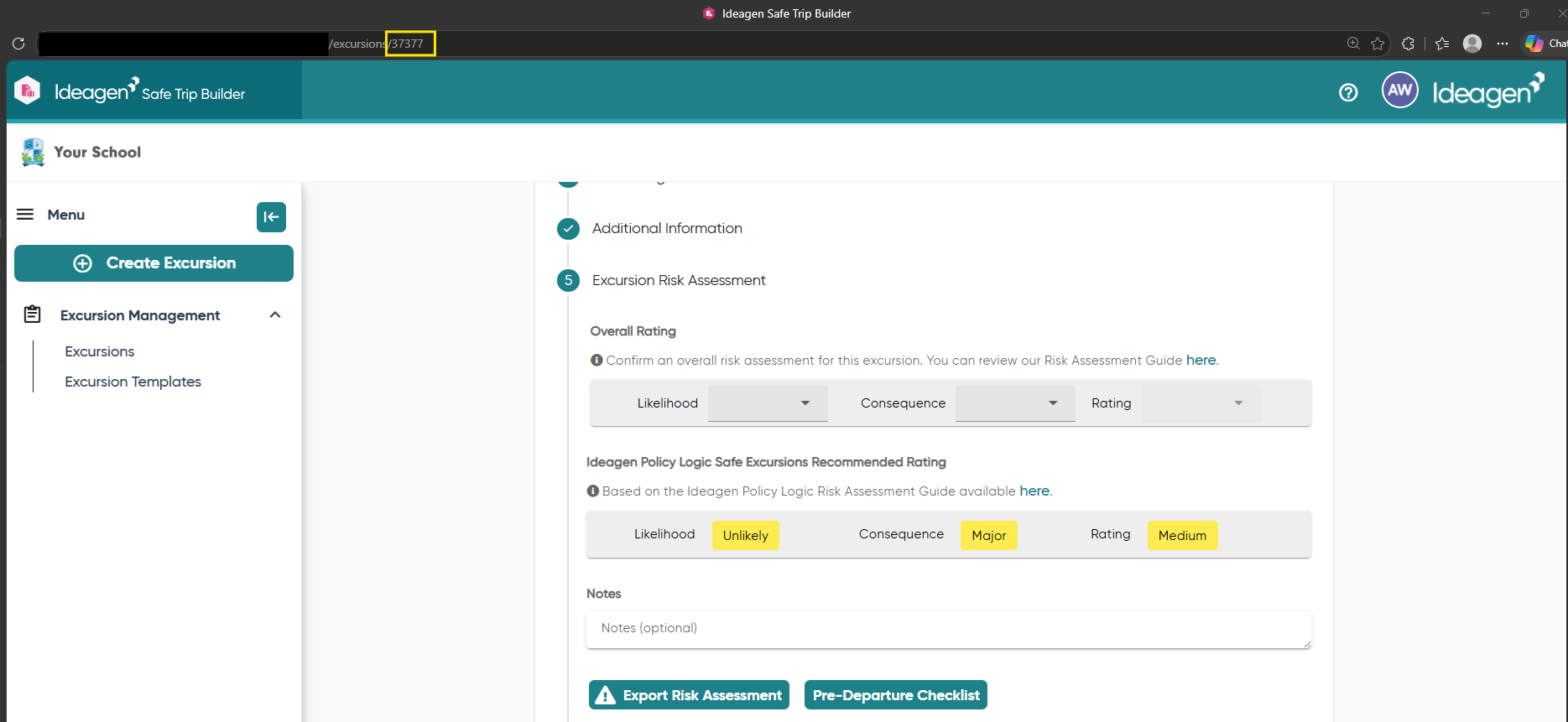Image resolution: width=1568 pixels, height=722 pixels.
Task: Reload the page with the browser refresh icon
Action: [x=18, y=44]
